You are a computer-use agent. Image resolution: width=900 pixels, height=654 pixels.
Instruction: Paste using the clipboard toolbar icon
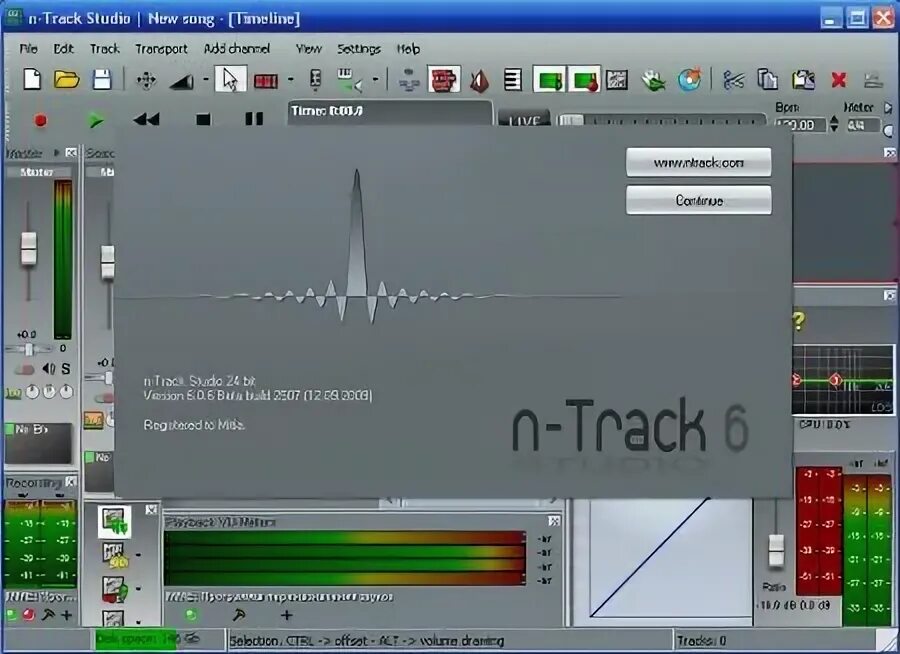(804, 80)
